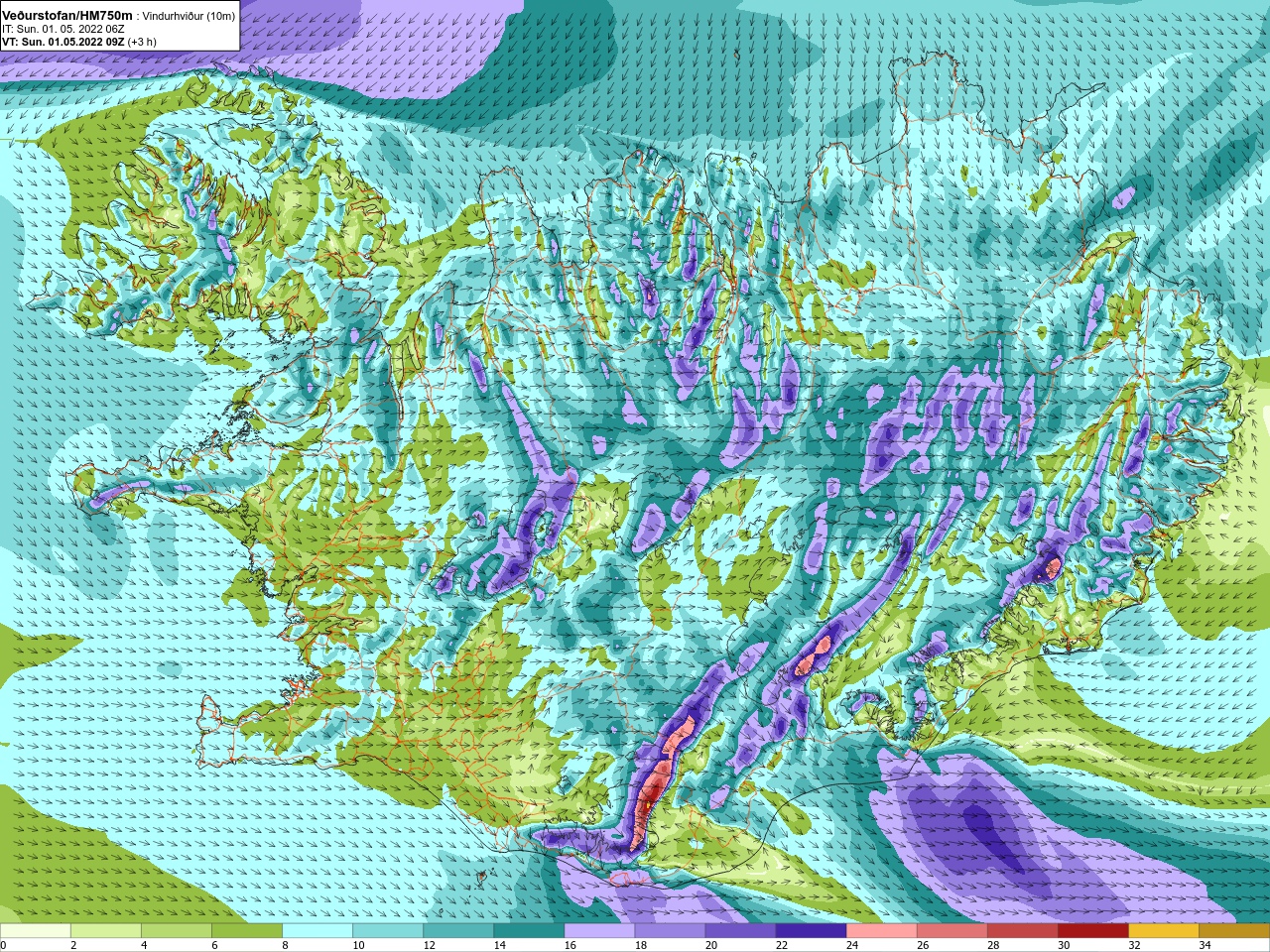1270x952 pixels.
Task: Click the legend value 6
Action: [214, 945]
